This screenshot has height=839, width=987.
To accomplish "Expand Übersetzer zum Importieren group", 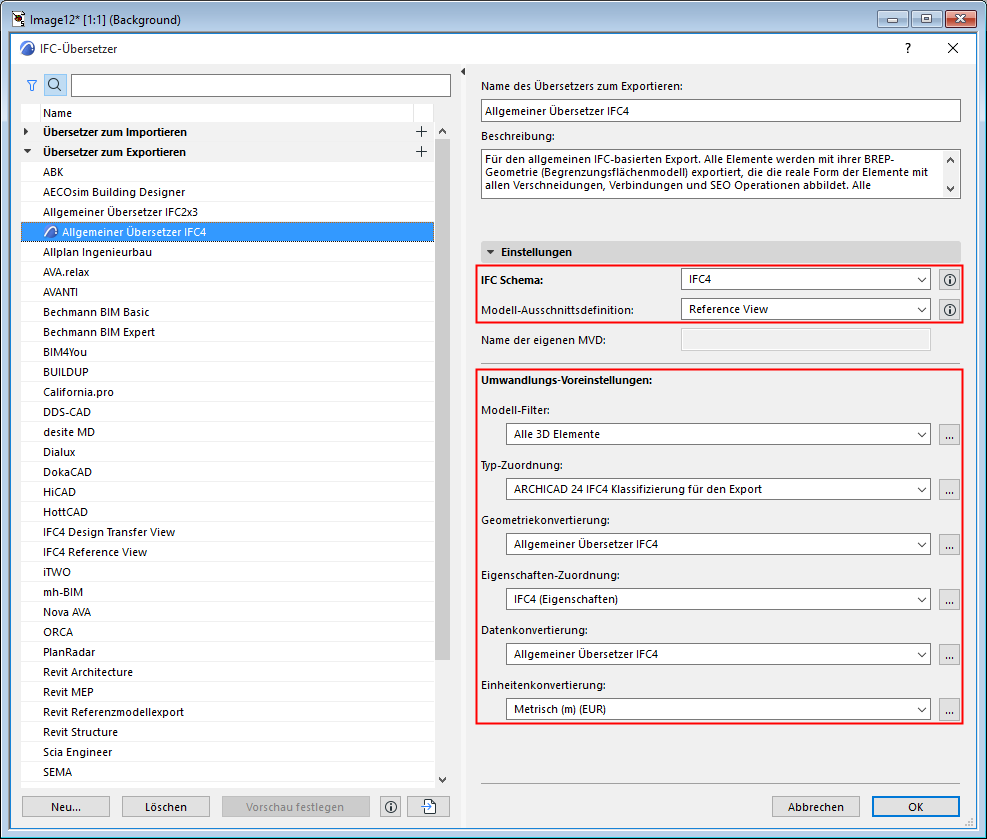I will 27,132.
